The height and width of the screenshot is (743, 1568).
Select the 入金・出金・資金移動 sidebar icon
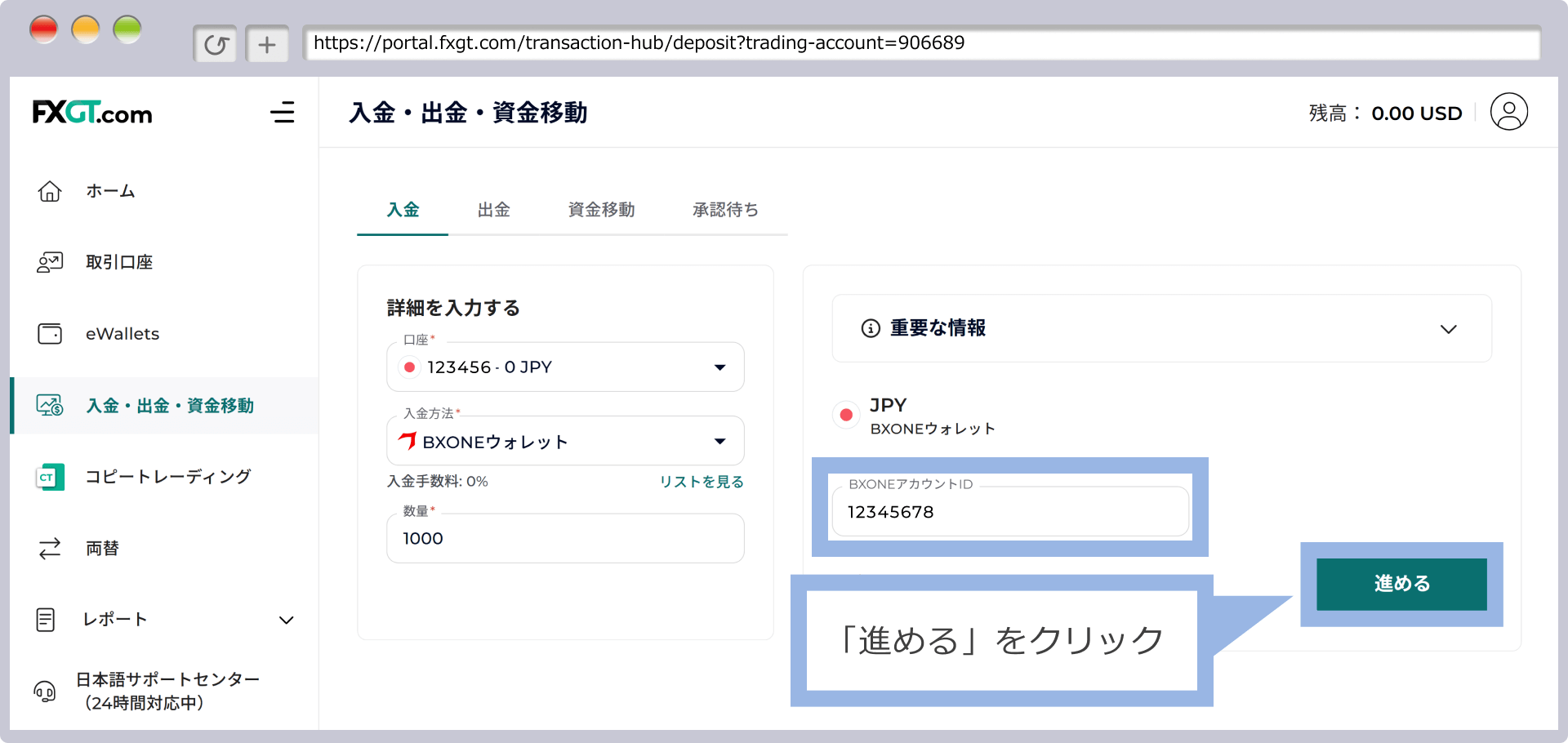(x=50, y=405)
